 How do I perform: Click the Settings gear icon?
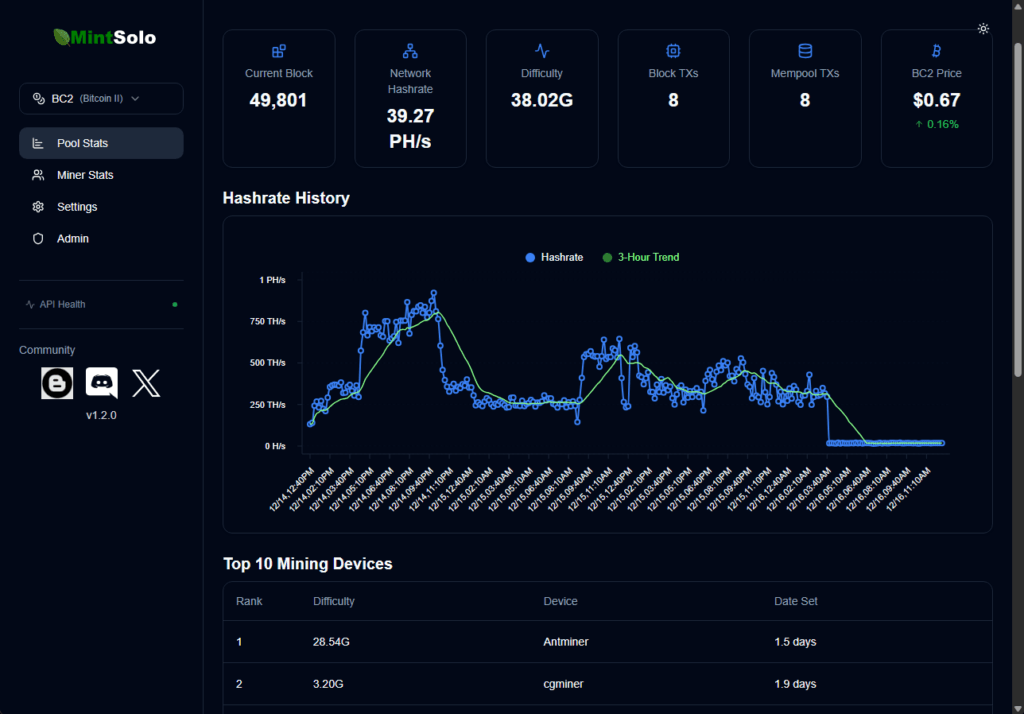pyautogui.click(x=38, y=206)
